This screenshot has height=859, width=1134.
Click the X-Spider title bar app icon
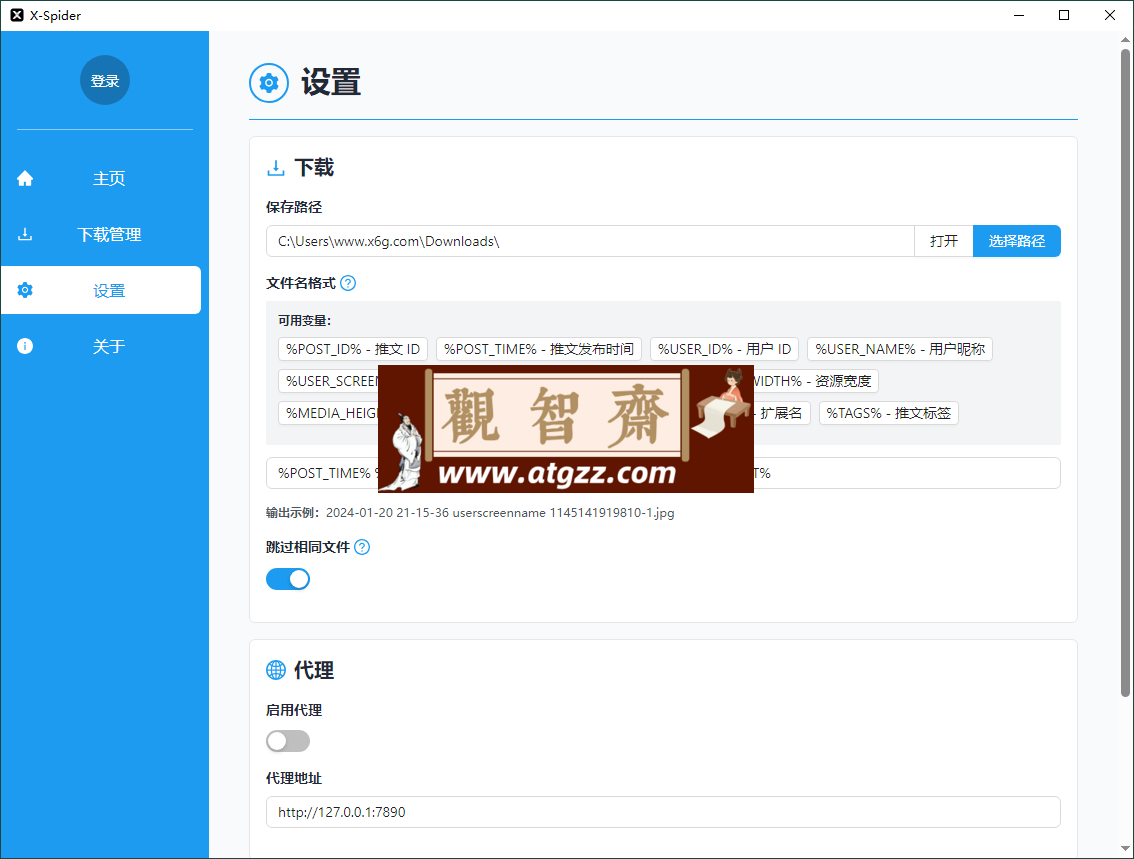tap(17, 15)
